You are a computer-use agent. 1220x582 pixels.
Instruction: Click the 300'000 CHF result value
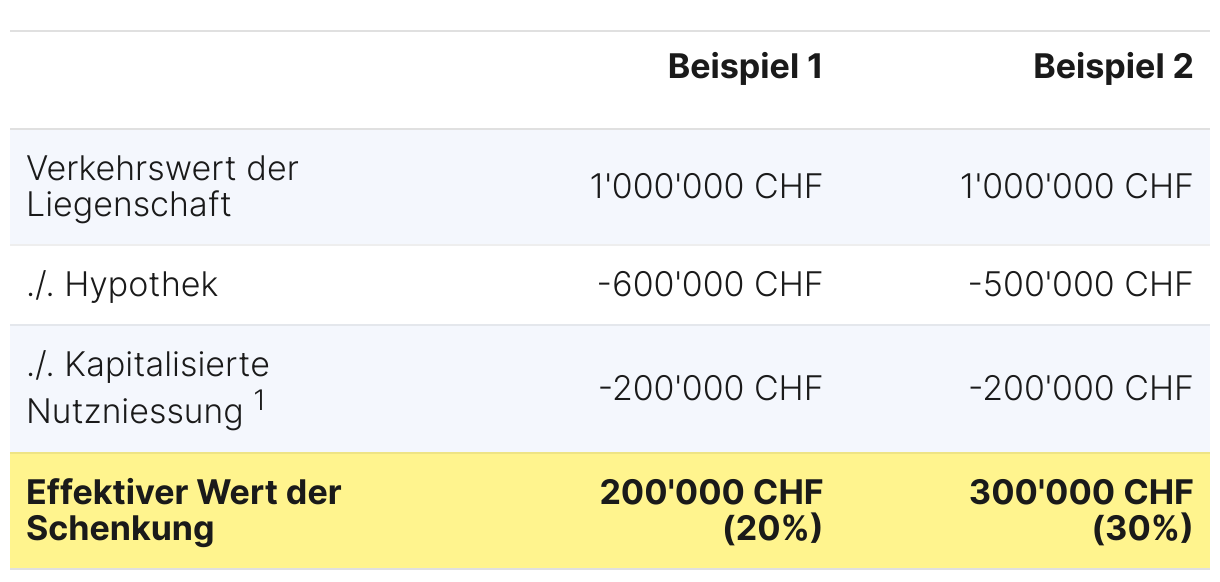(x=1080, y=492)
